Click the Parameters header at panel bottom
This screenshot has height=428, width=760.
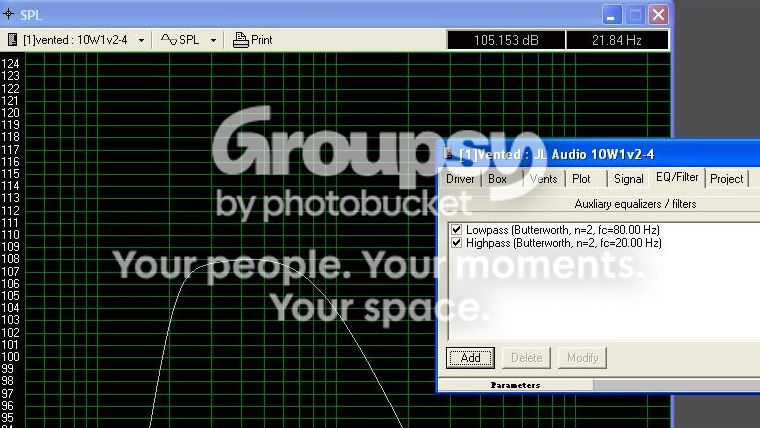point(515,385)
